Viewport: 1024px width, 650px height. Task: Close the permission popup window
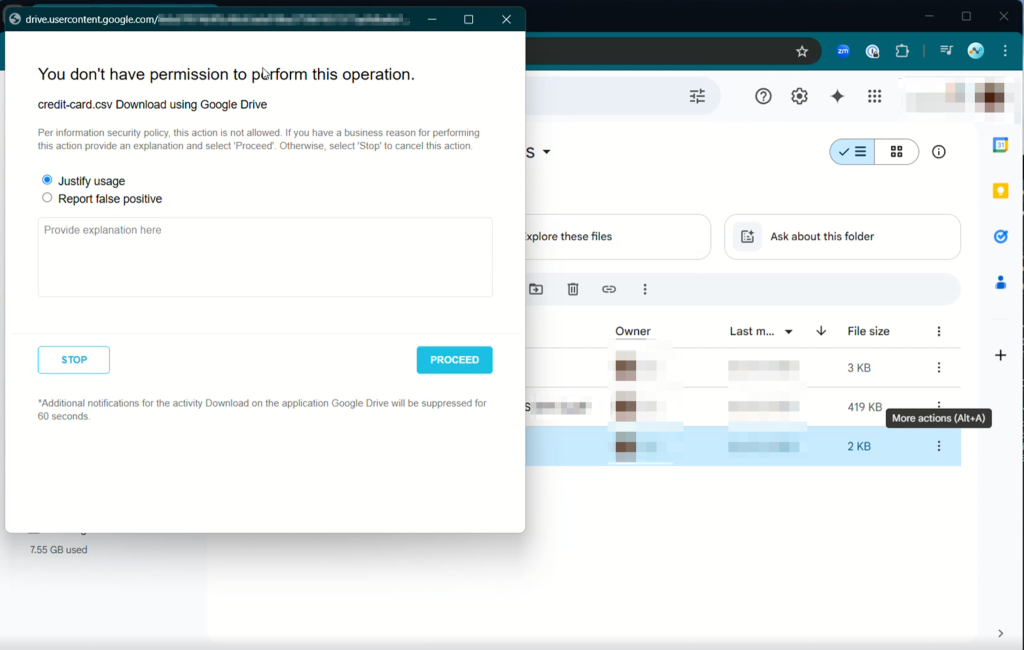pos(506,19)
